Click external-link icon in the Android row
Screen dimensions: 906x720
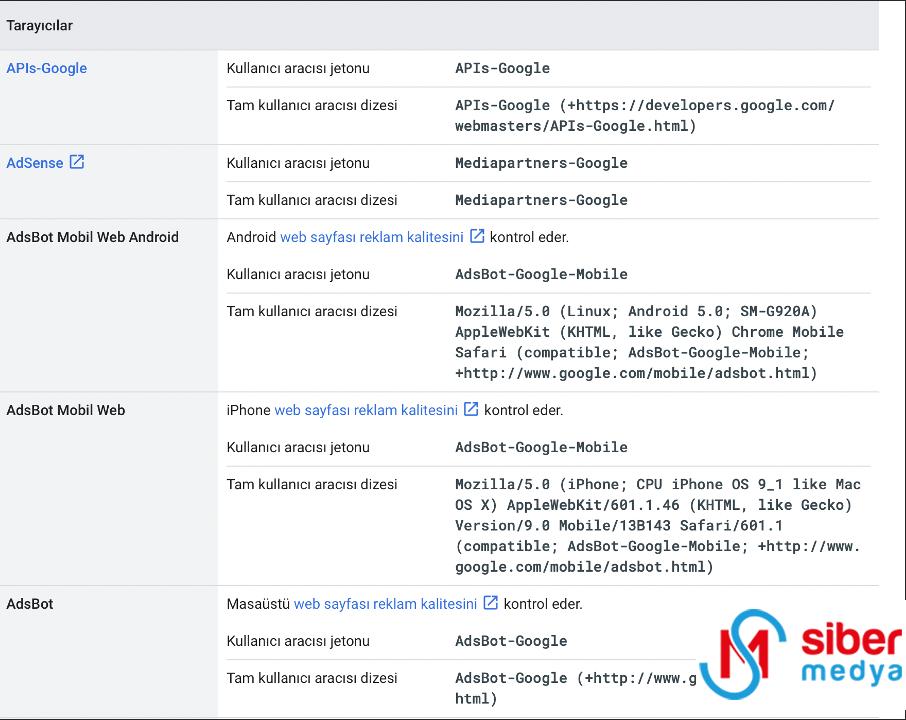click(477, 236)
